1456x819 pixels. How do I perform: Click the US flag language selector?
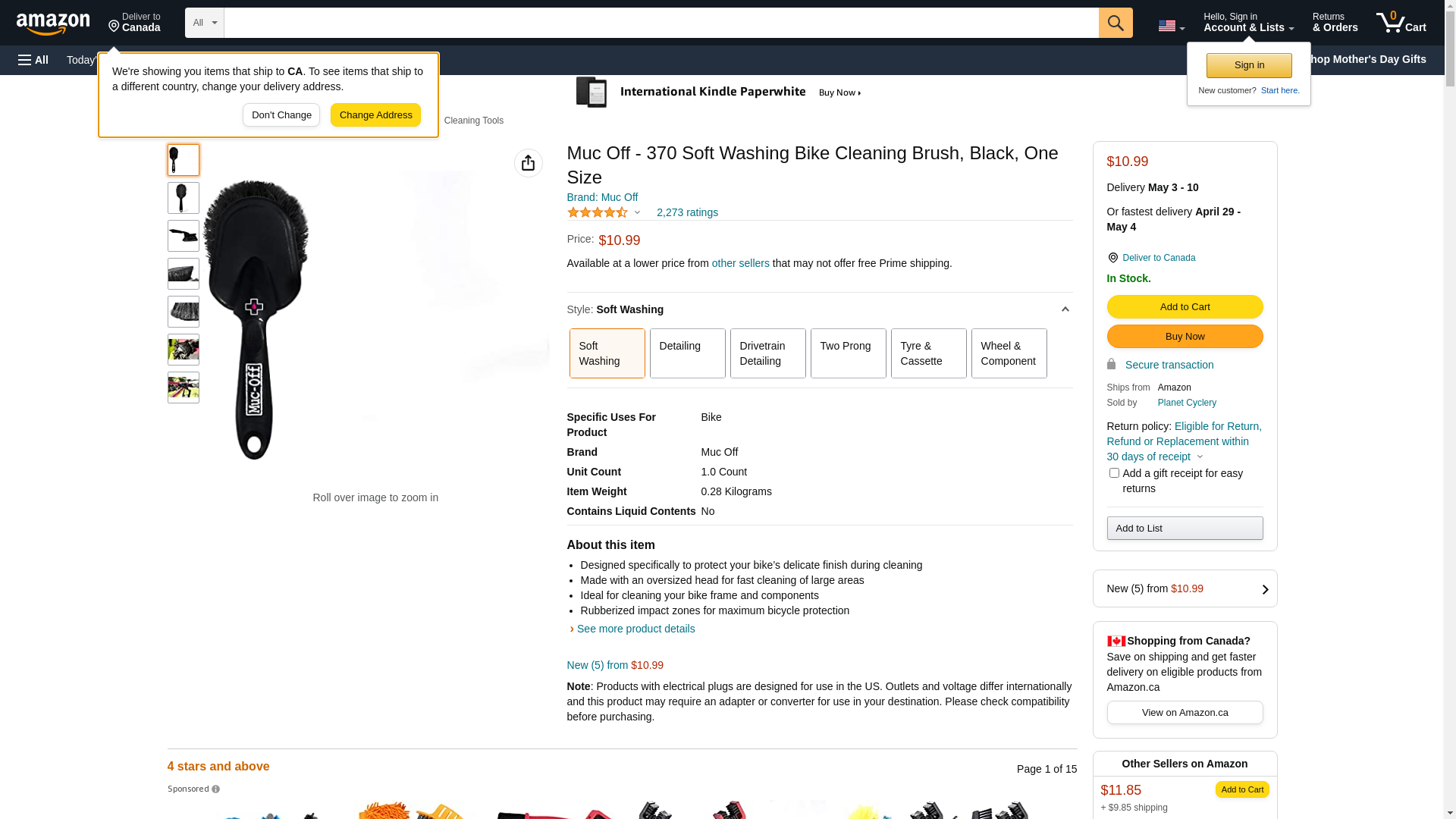tap(1171, 26)
